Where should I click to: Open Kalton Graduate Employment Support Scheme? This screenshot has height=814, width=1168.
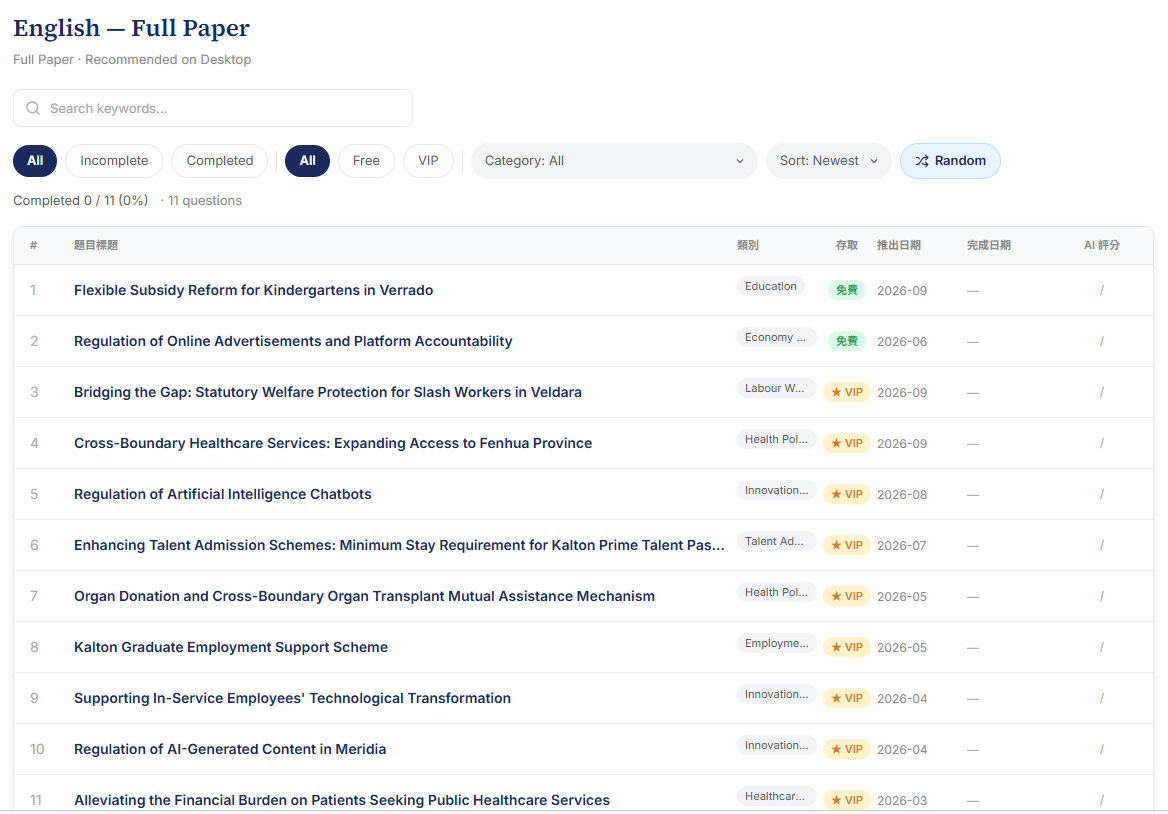(x=231, y=647)
